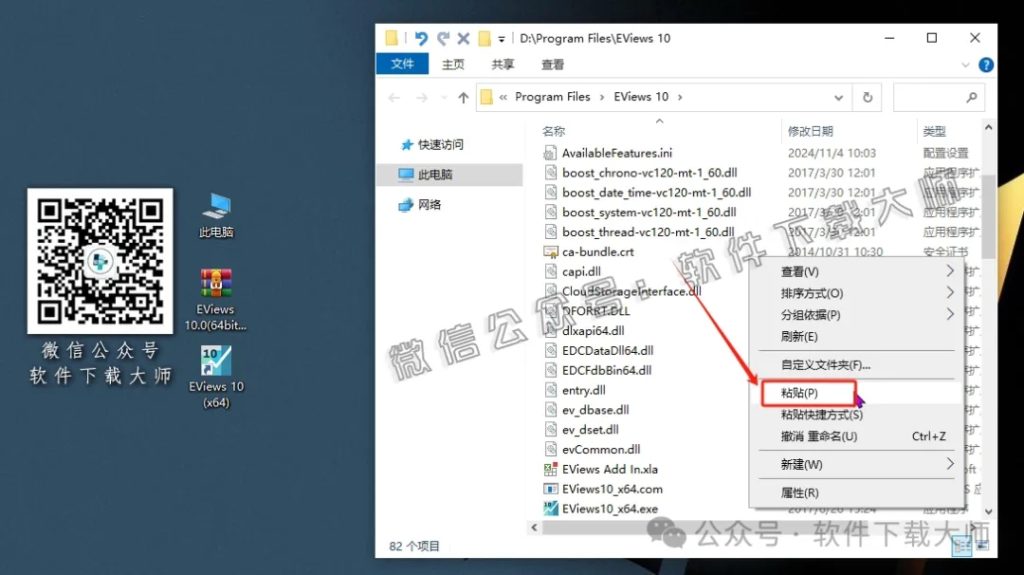
Task: Click the EViews10_x64.exe application icon
Action: [551, 508]
